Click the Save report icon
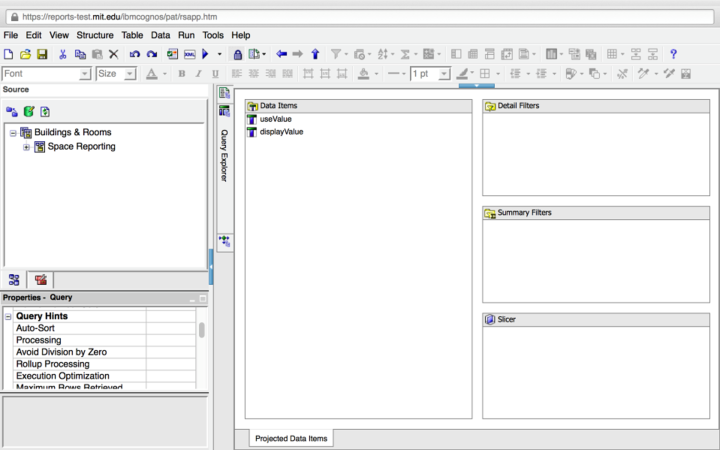This screenshot has height=450, width=720. pyautogui.click(x=42, y=54)
